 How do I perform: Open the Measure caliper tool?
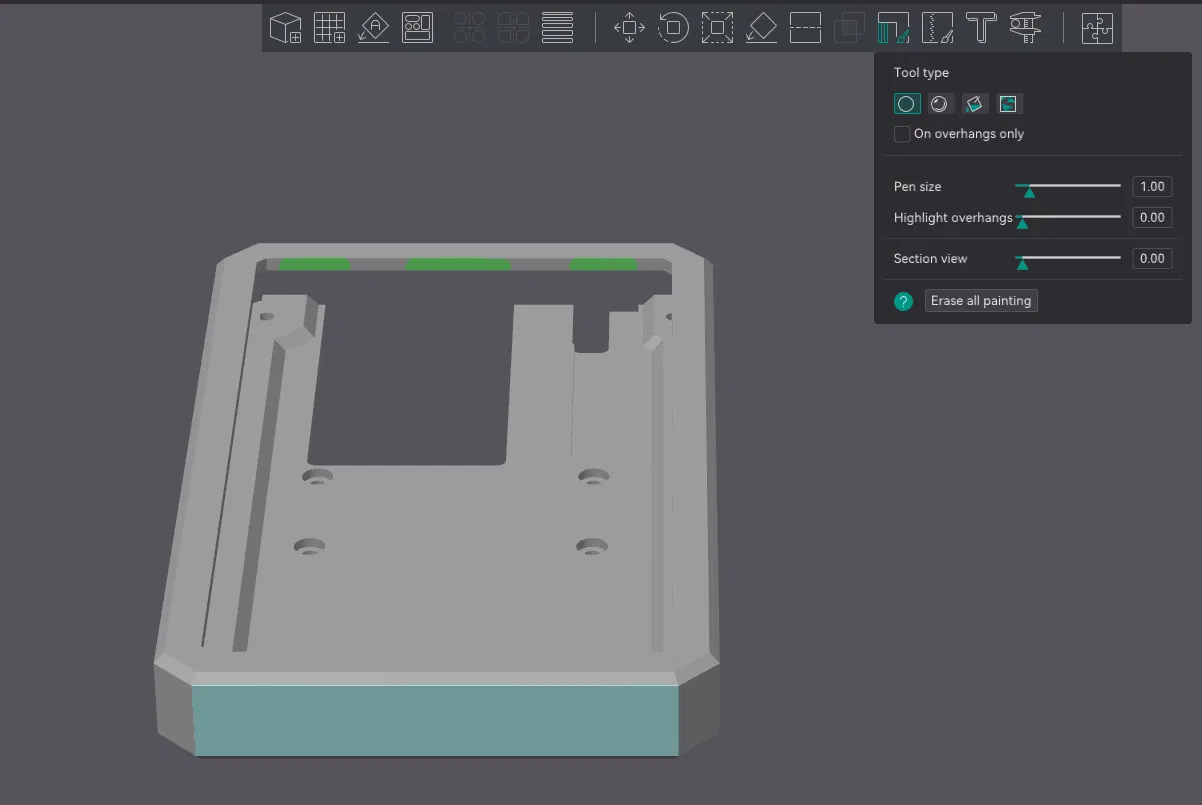(x=1025, y=27)
